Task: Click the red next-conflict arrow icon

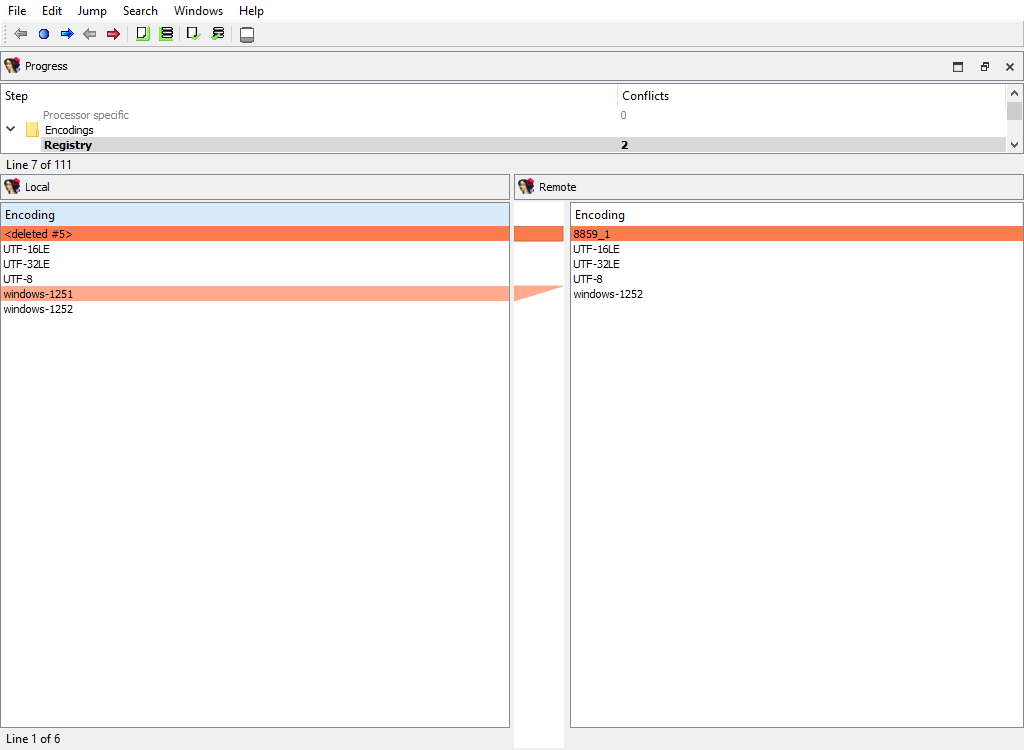Action: point(113,33)
